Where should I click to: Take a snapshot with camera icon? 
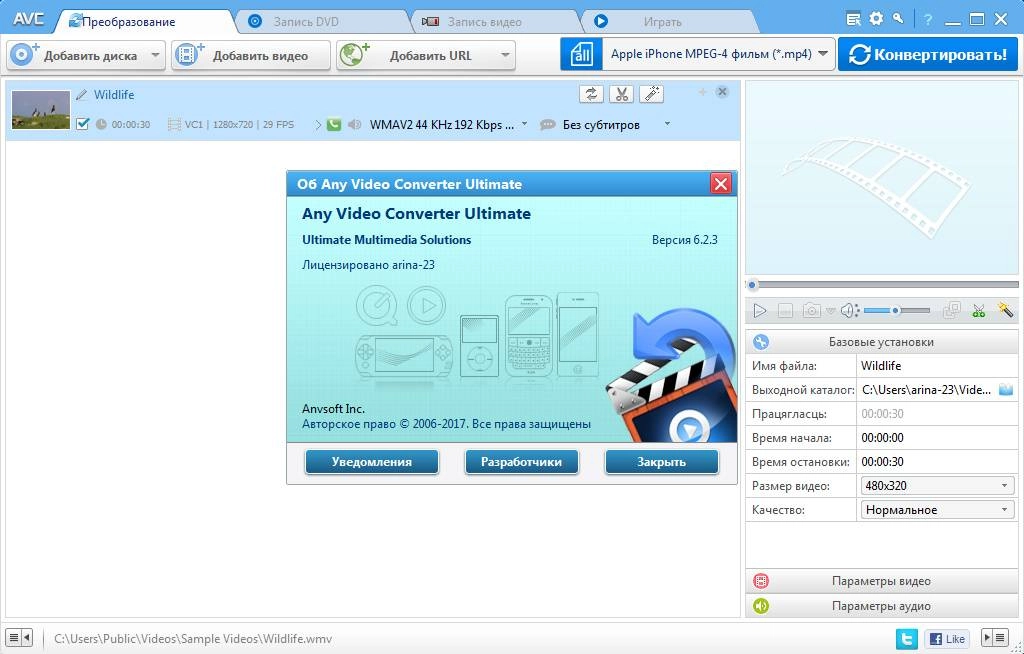click(812, 311)
